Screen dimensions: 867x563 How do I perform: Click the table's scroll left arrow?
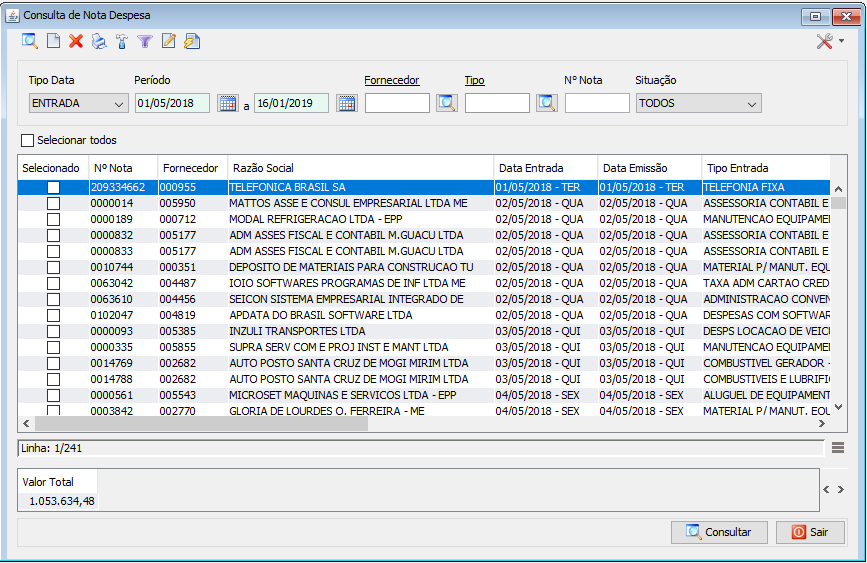point(26,424)
